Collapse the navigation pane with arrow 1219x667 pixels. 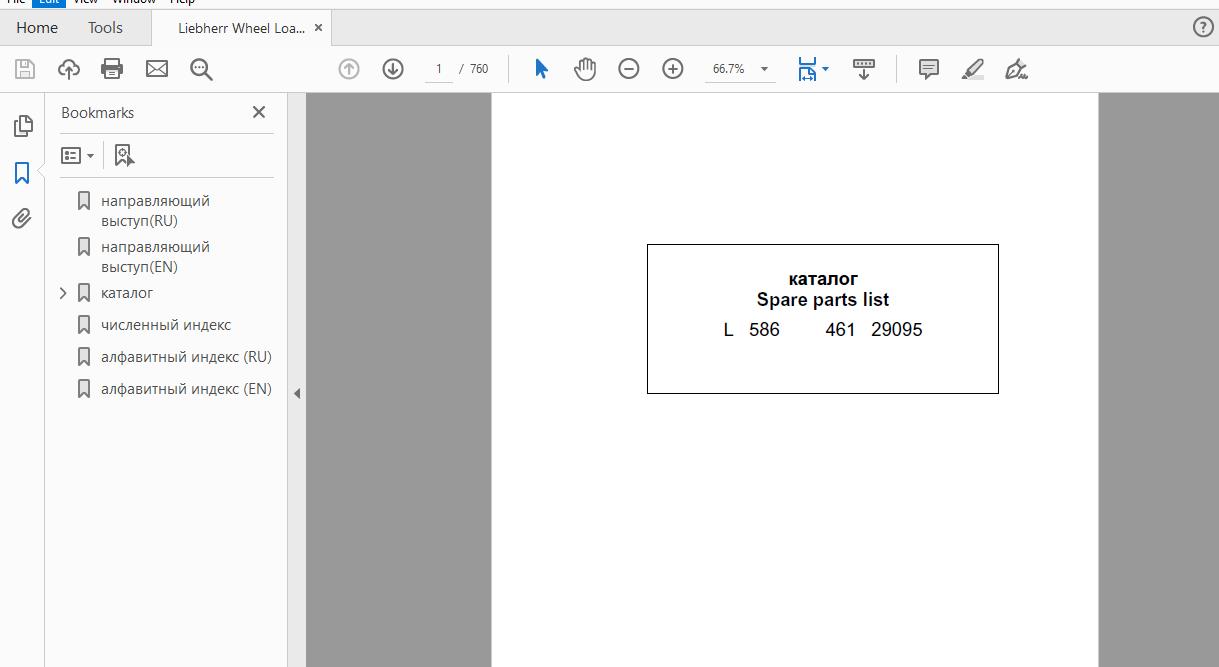(297, 393)
